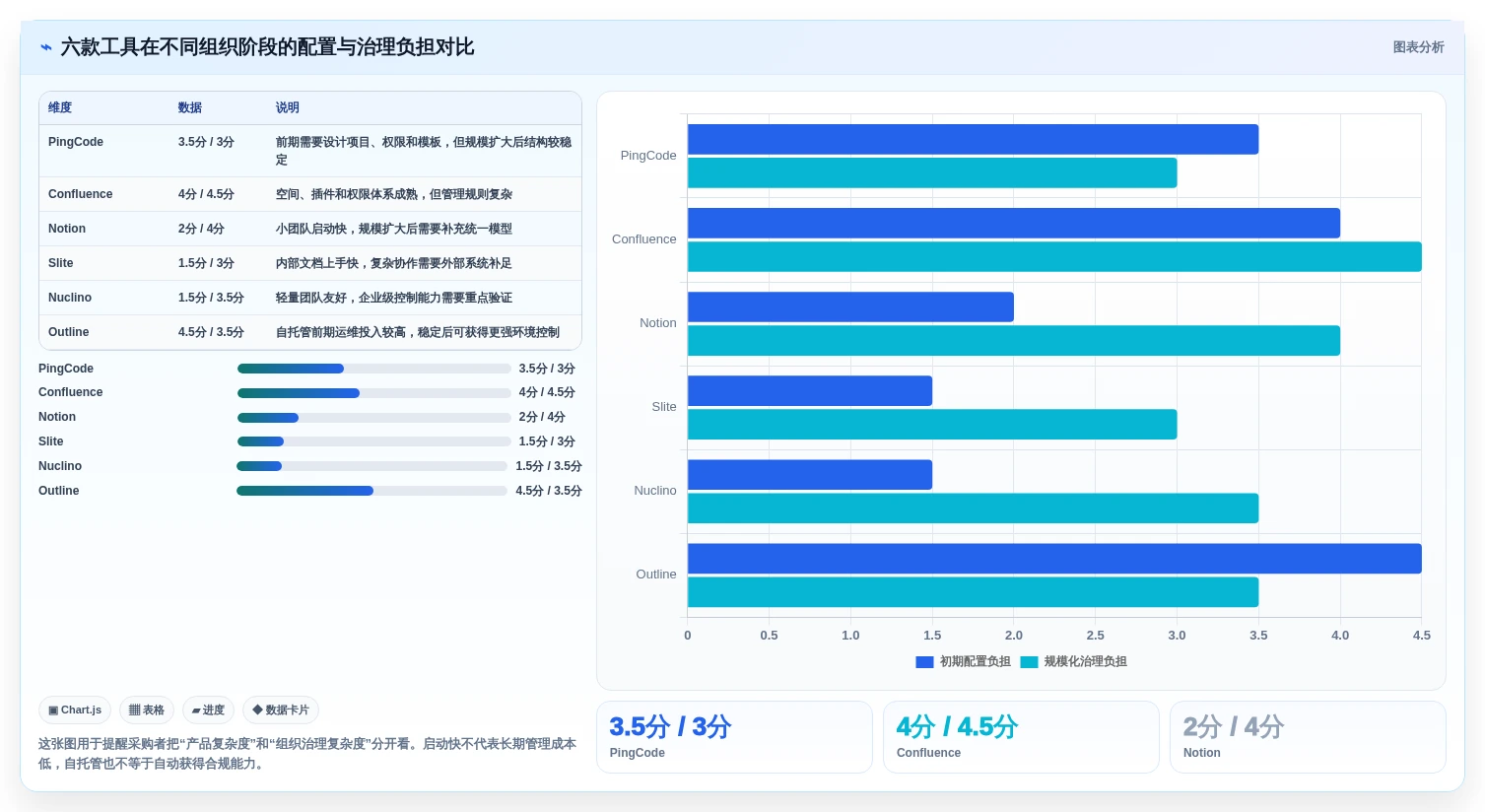Click Outline cyan governance bar in chart
Screen dimensions: 1485x812
973,591
